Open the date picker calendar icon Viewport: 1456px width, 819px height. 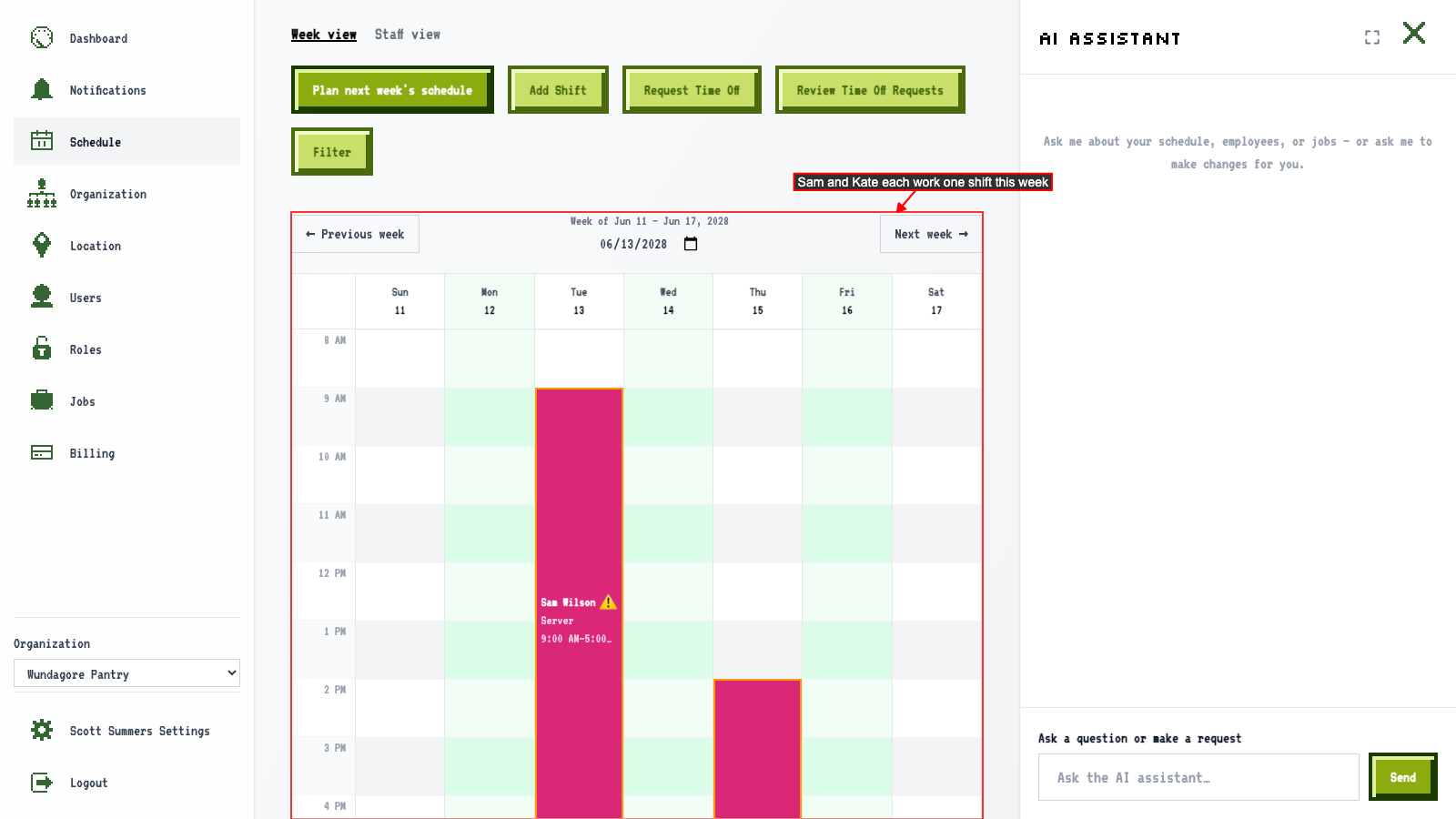691,244
